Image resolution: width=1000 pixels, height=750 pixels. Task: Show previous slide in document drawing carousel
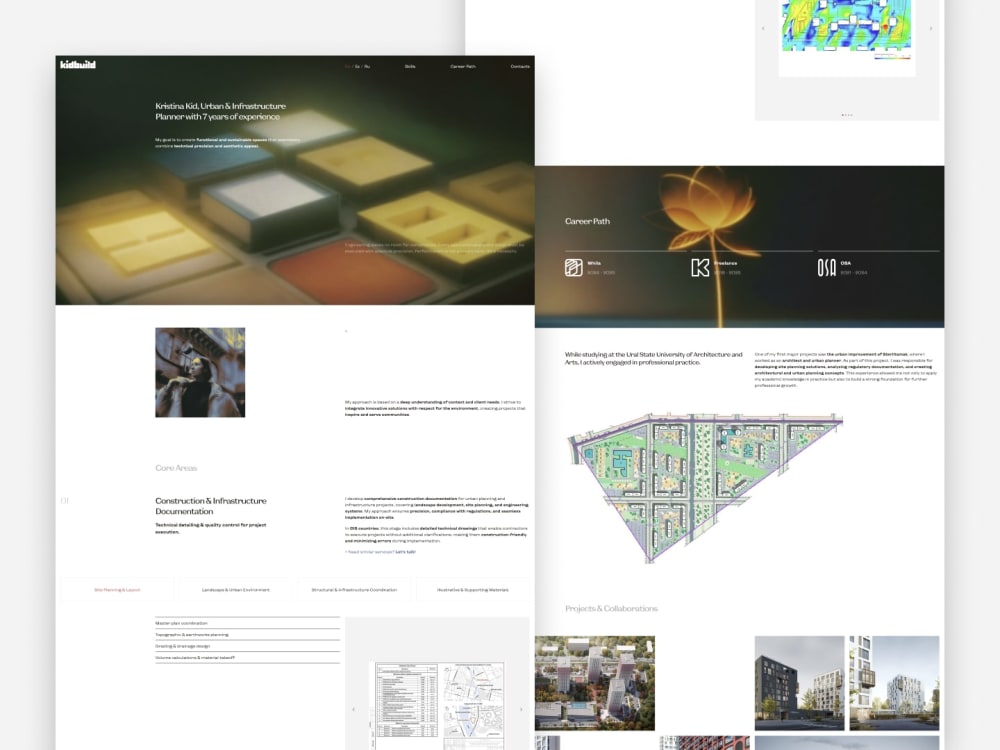pyautogui.click(x=353, y=709)
